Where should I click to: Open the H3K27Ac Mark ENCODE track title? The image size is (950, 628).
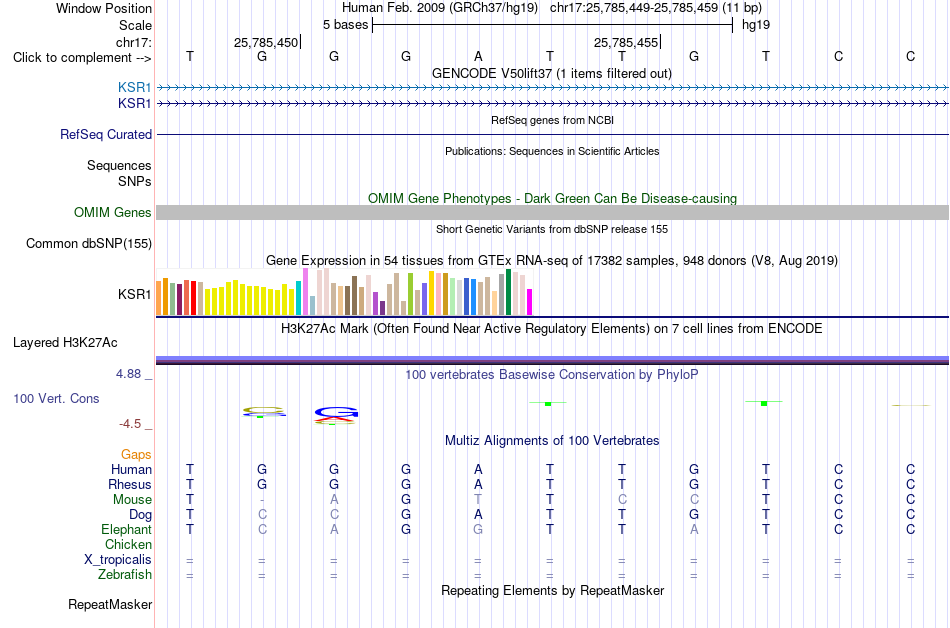coord(552,329)
